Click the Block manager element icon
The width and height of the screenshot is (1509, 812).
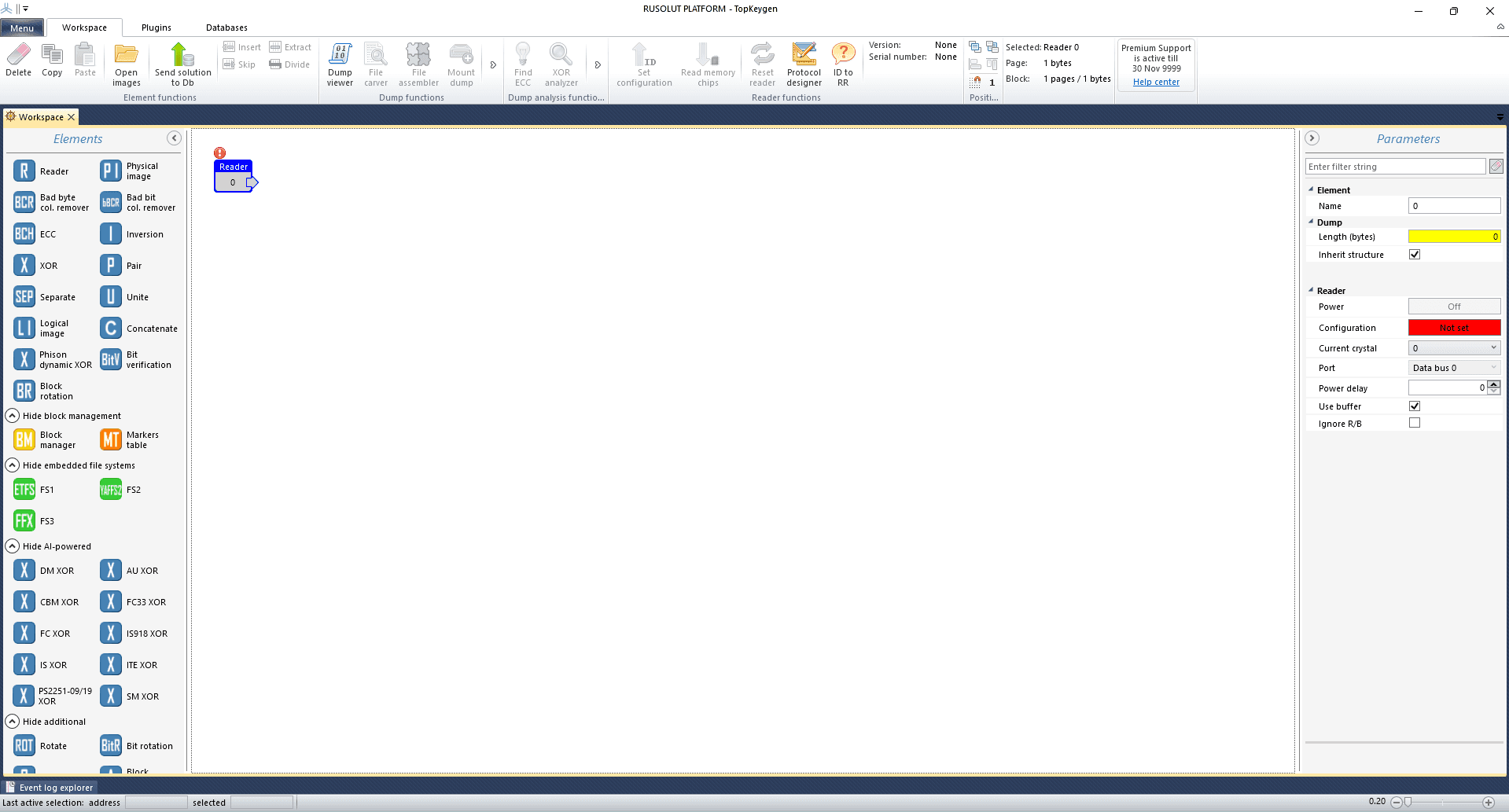pyautogui.click(x=24, y=439)
